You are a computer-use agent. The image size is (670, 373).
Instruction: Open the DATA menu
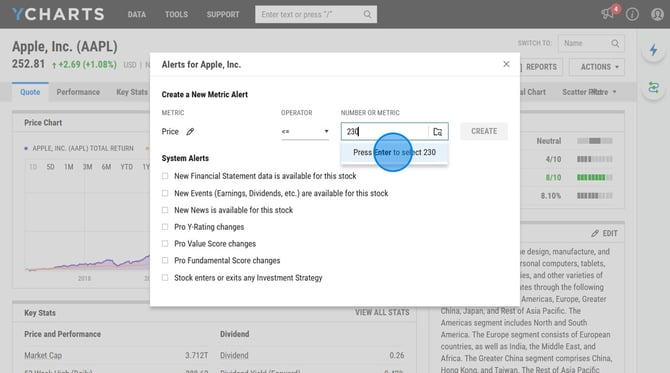[137, 14]
